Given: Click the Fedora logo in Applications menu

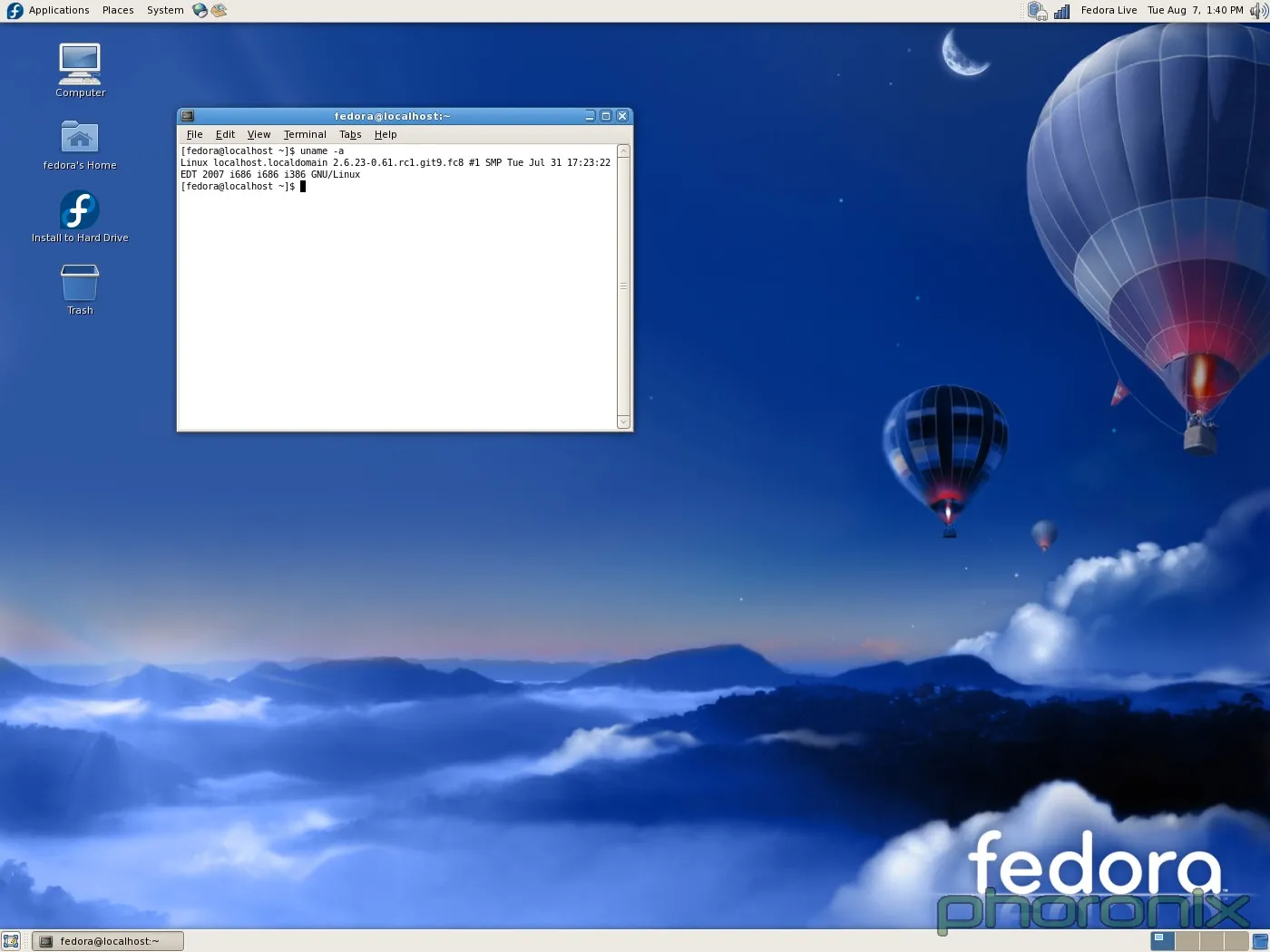Looking at the screenshot, I should pyautogui.click(x=15, y=11).
